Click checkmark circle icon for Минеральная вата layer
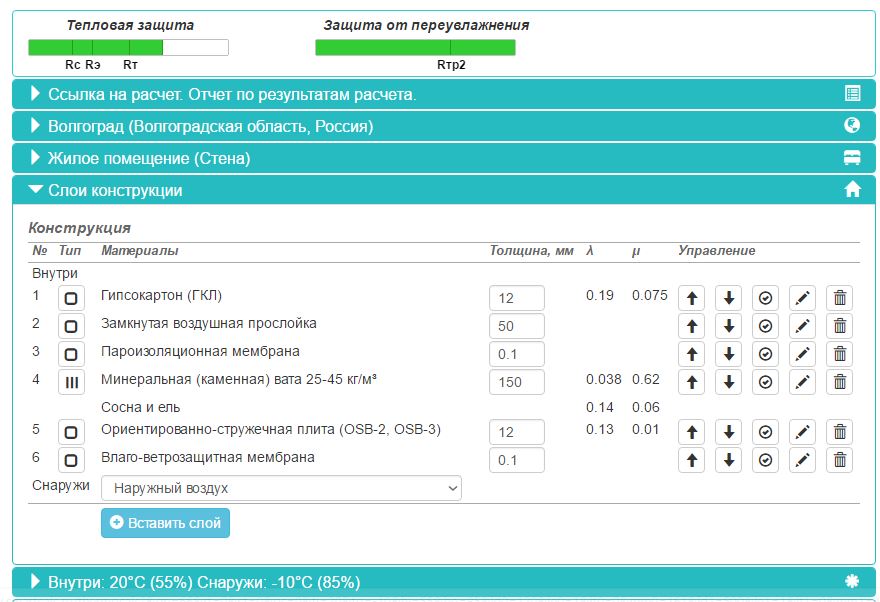The image size is (880, 602). pos(766,382)
